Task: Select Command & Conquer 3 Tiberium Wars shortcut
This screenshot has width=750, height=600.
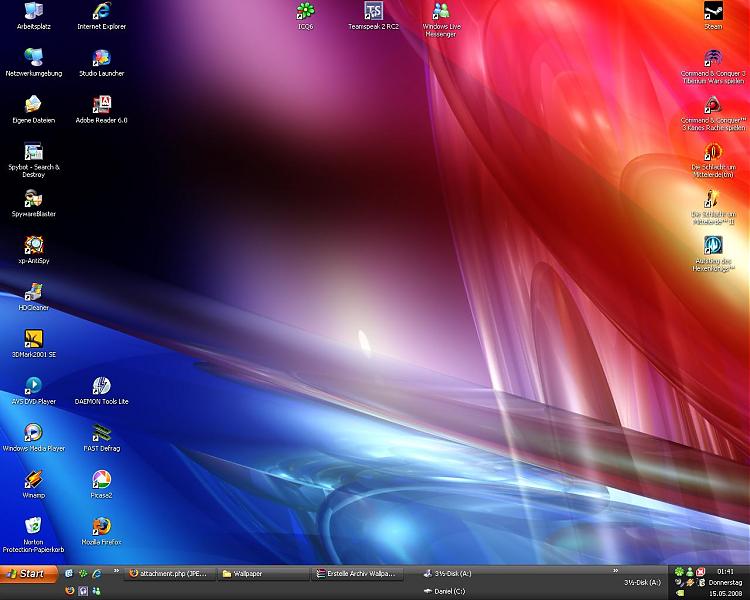Action: (x=713, y=59)
